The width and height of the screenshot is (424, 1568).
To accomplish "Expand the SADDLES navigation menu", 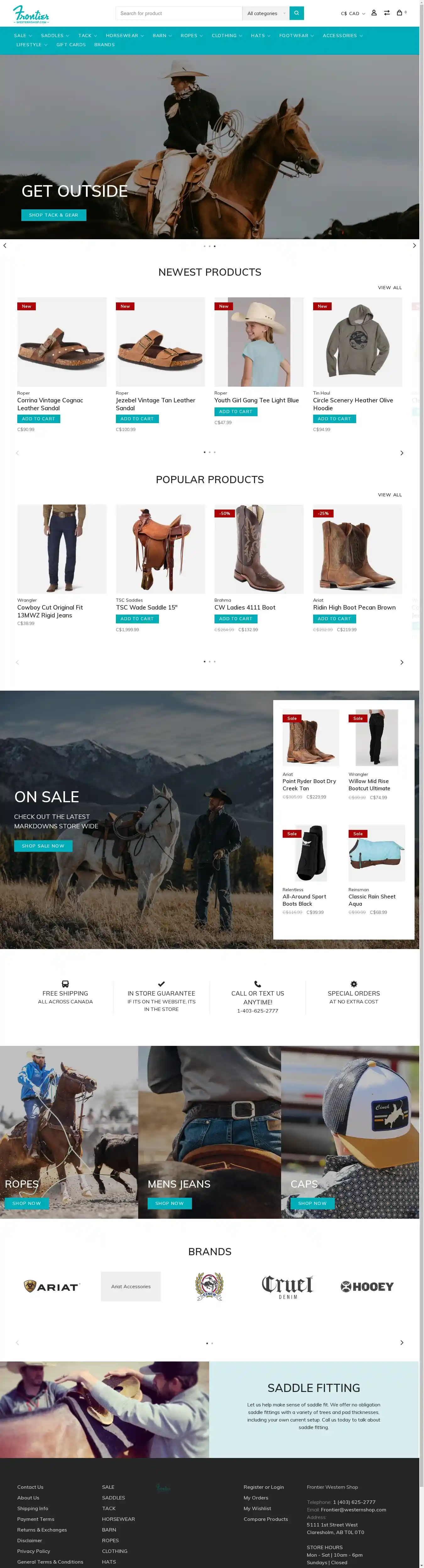I will tap(55, 36).
